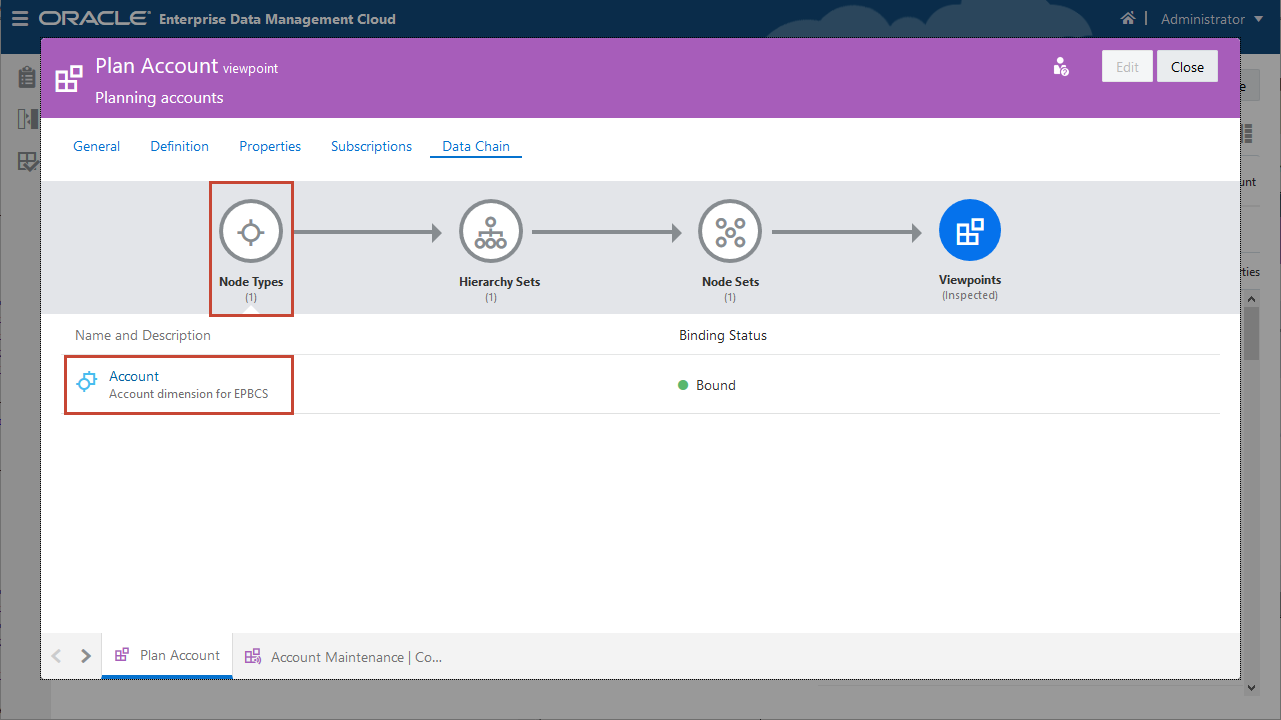This screenshot has height=720, width=1281.
Task: Click the 'Bound' status text
Action: (716, 385)
